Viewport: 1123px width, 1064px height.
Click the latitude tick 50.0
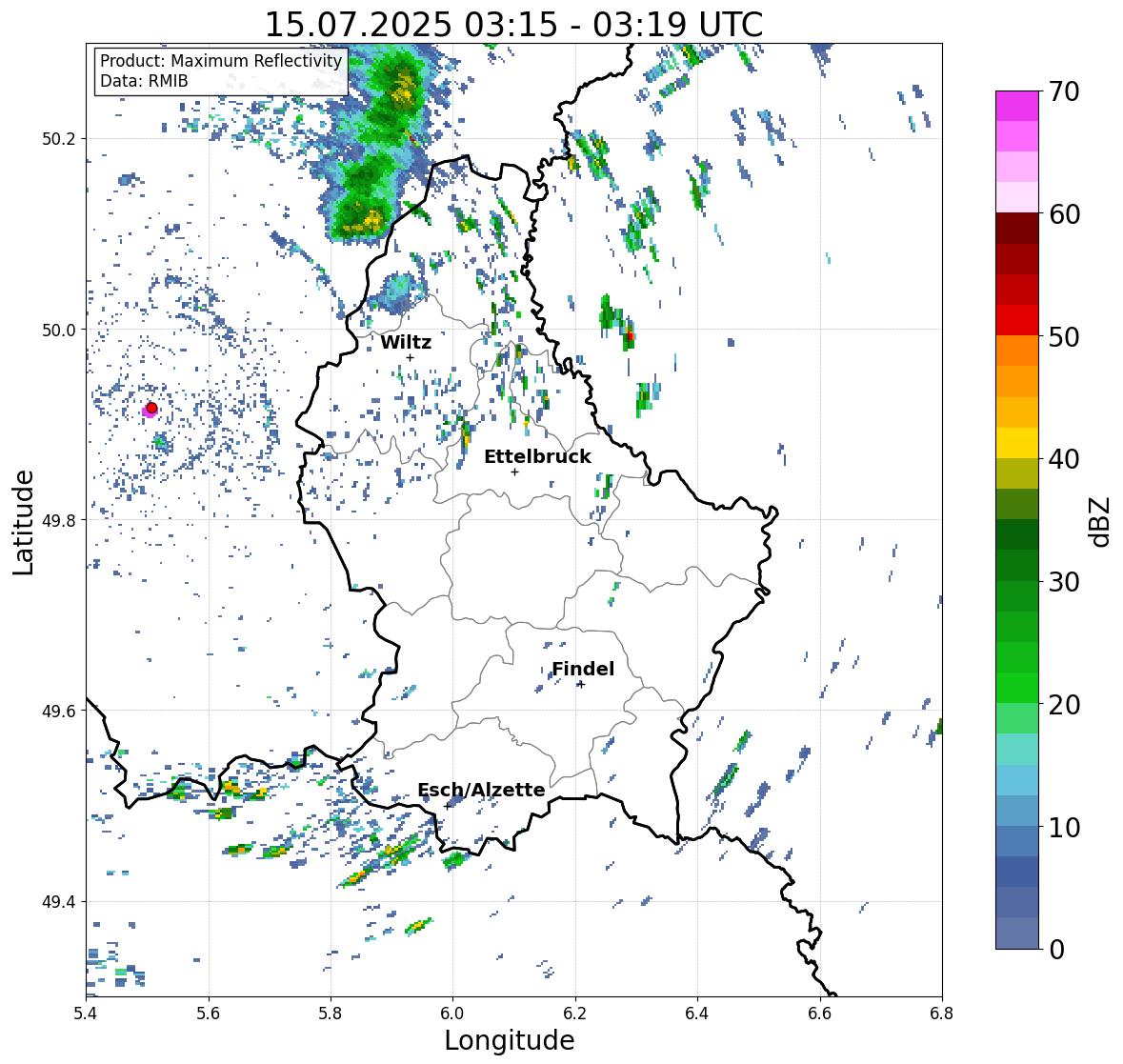[x=59, y=331]
